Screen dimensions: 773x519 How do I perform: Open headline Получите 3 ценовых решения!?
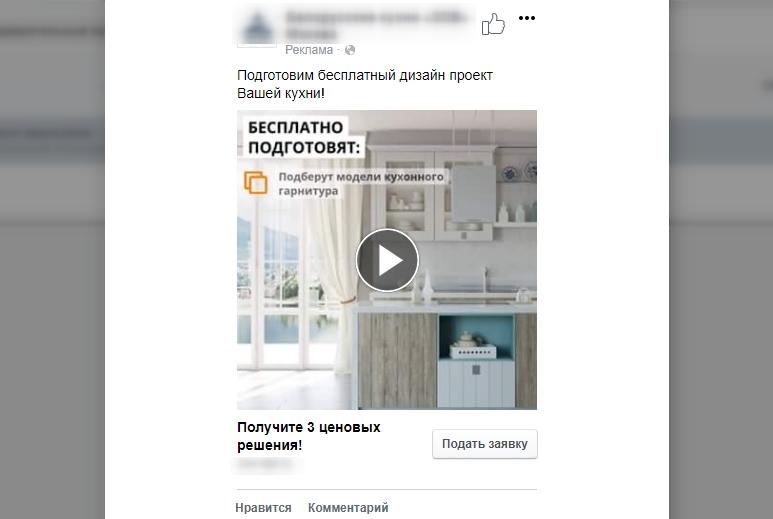click(309, 436)
